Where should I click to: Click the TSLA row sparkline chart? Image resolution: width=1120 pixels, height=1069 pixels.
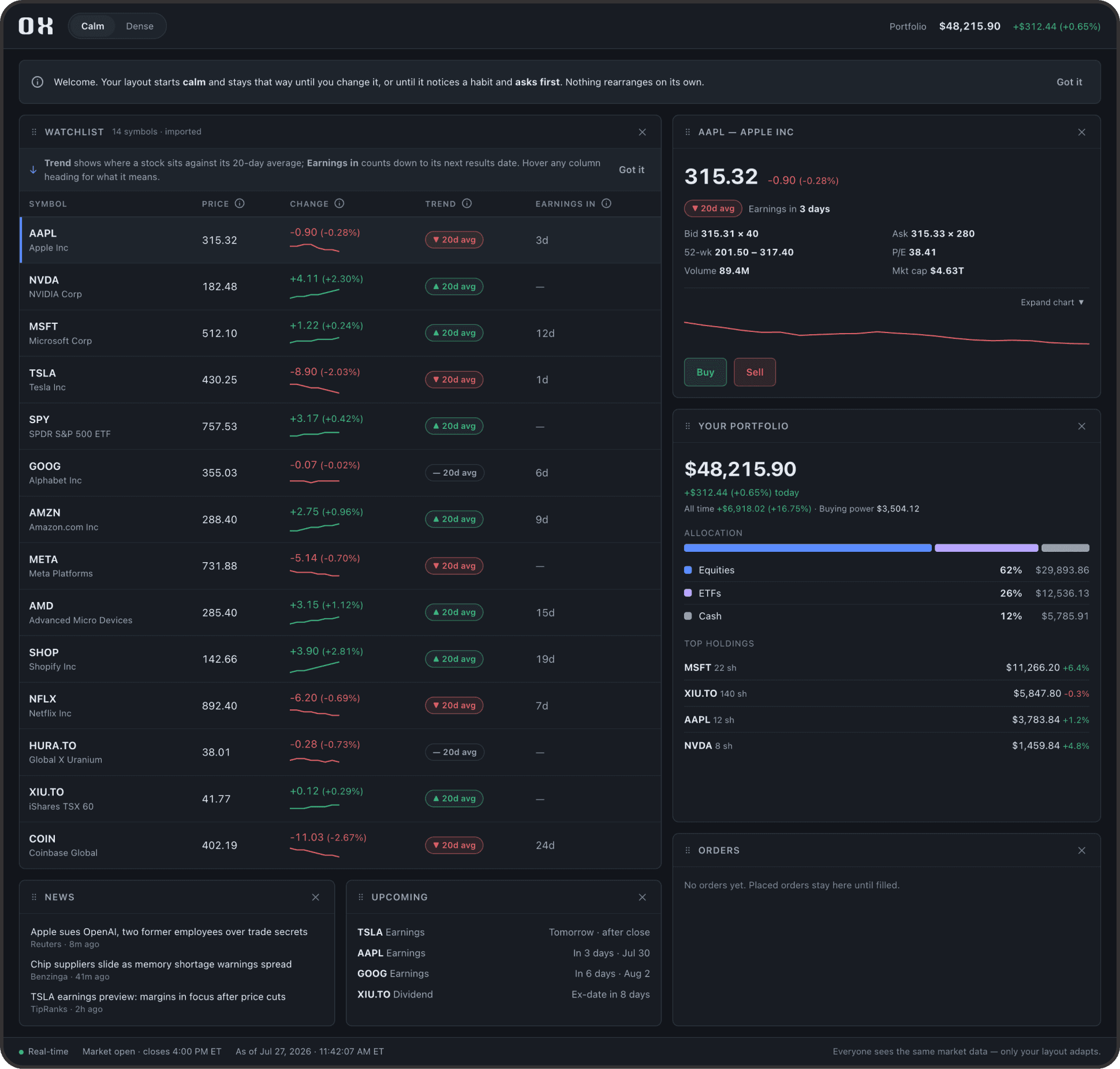pyautogui.click(x=314, y=388)
